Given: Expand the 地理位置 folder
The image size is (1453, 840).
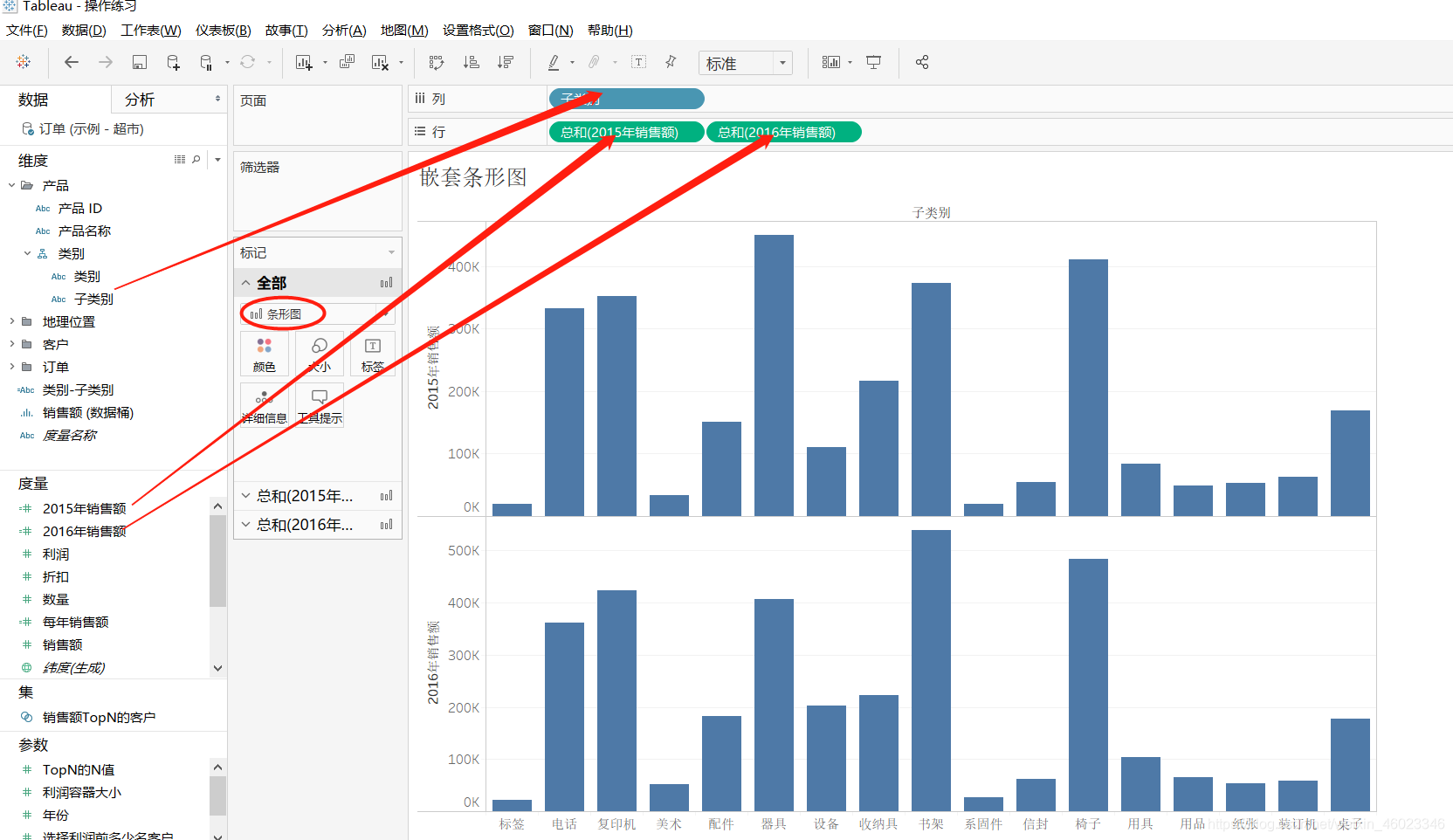Looking at the screenshot, I should [x=12, y=321].
